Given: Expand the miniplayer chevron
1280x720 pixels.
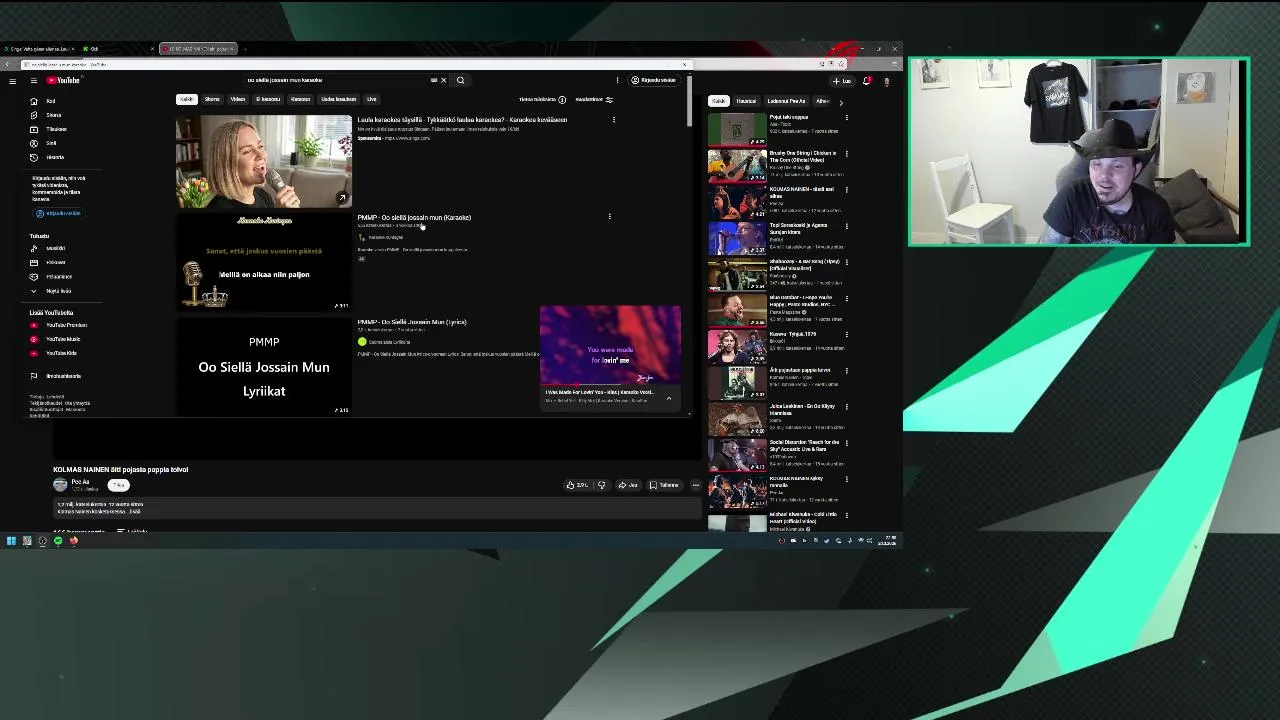Looking at the screenshot, I should tap(669, 398).
